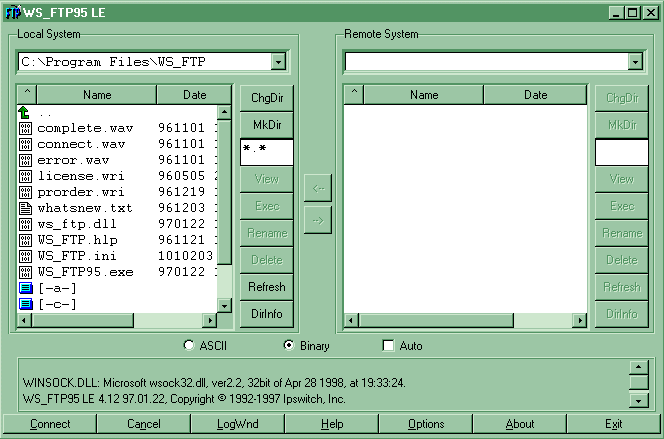Click the WINSOCK.DLL log message line
Screen dimensions: 664x439
[214, 383]
